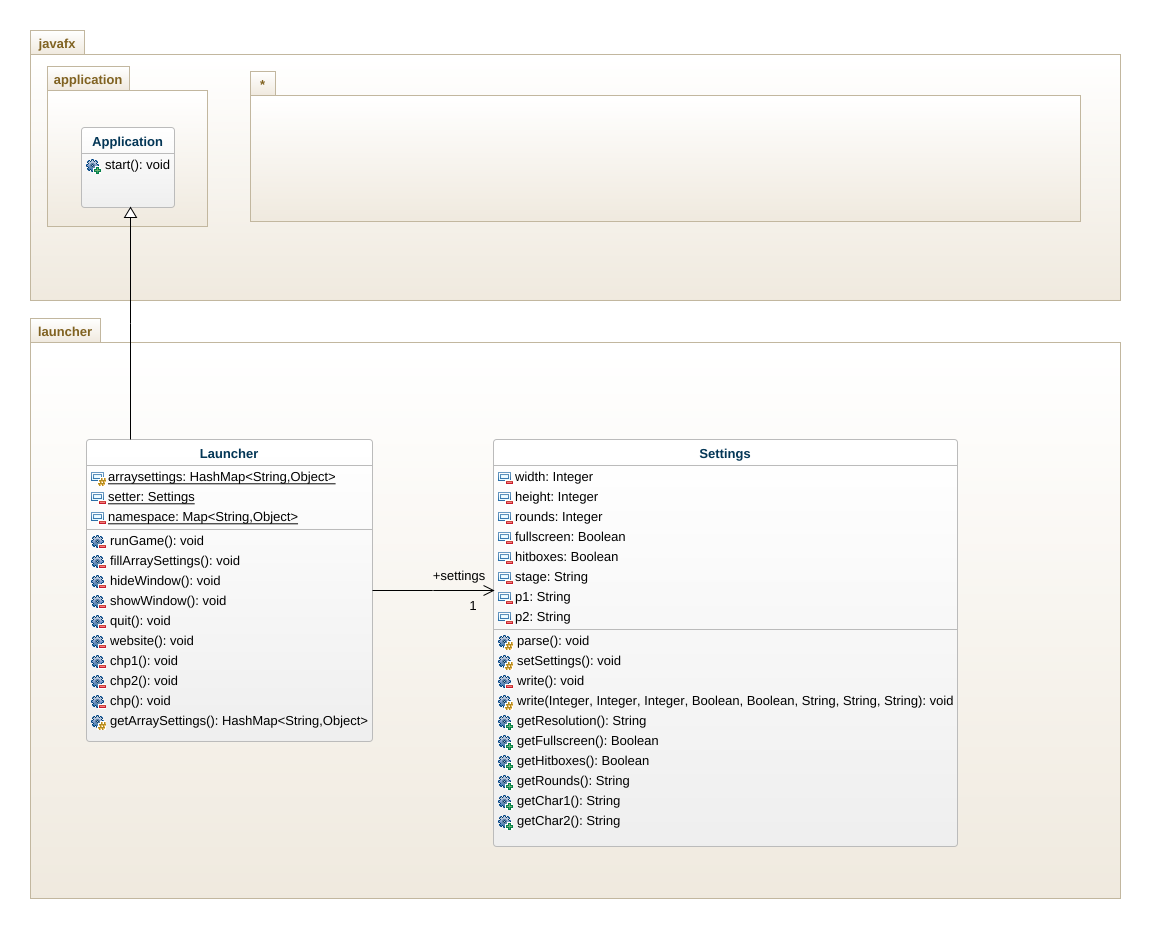The image size is (1150, 928).
Task: Click the generalization arrowhead under Application class
Action: tap(130, 213)
